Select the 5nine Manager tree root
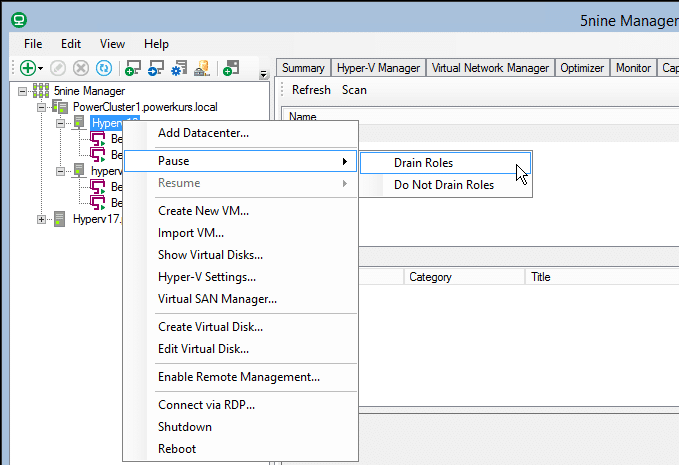Viewport: 679px width, 465px height. [x=89, y=91]
